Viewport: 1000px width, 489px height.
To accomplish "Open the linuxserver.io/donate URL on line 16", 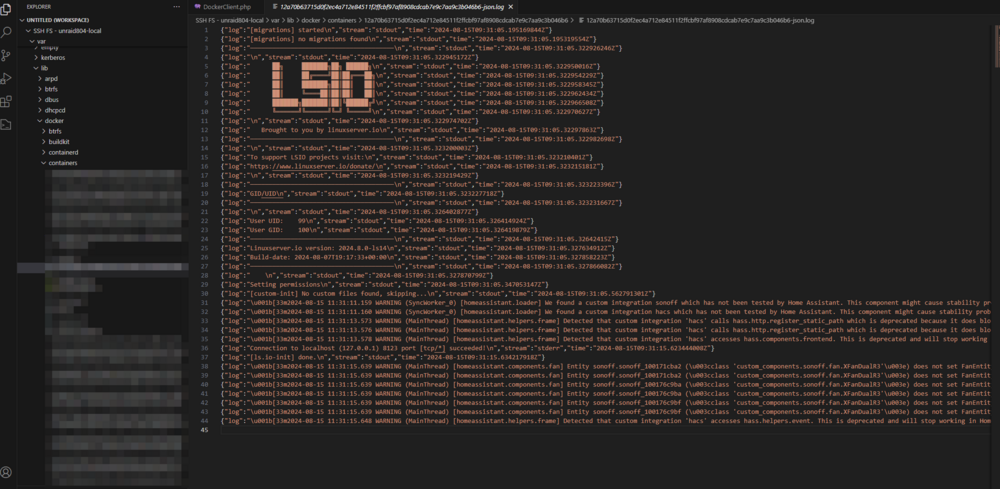I will [x=315, y=165].
